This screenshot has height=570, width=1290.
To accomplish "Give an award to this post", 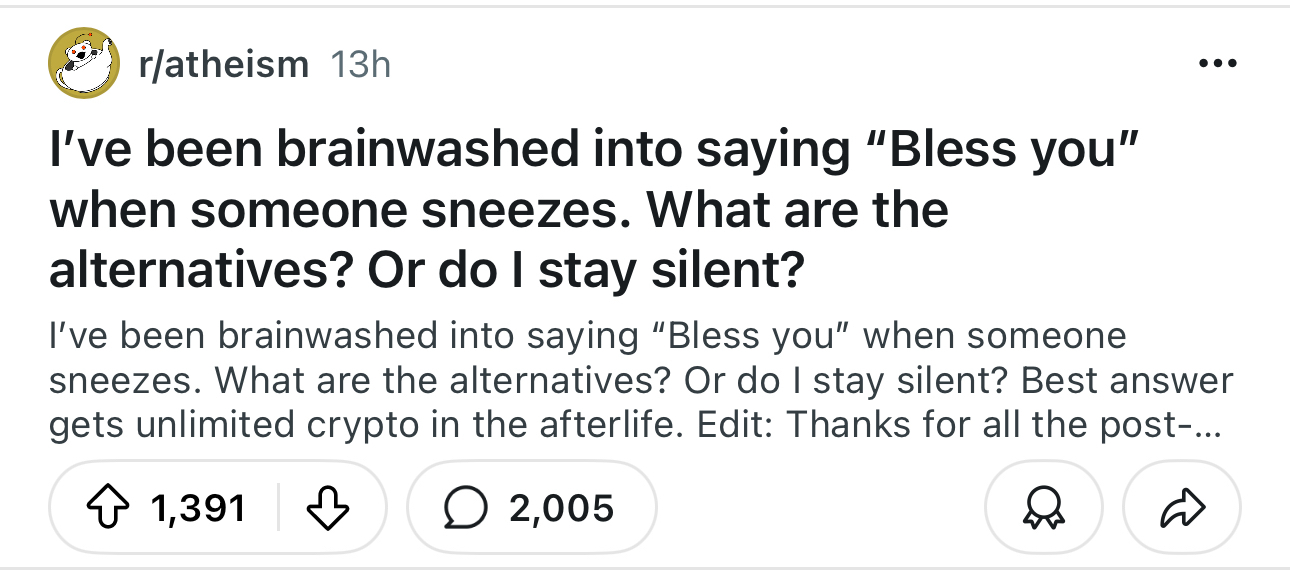I will (x=1044, y=509).
